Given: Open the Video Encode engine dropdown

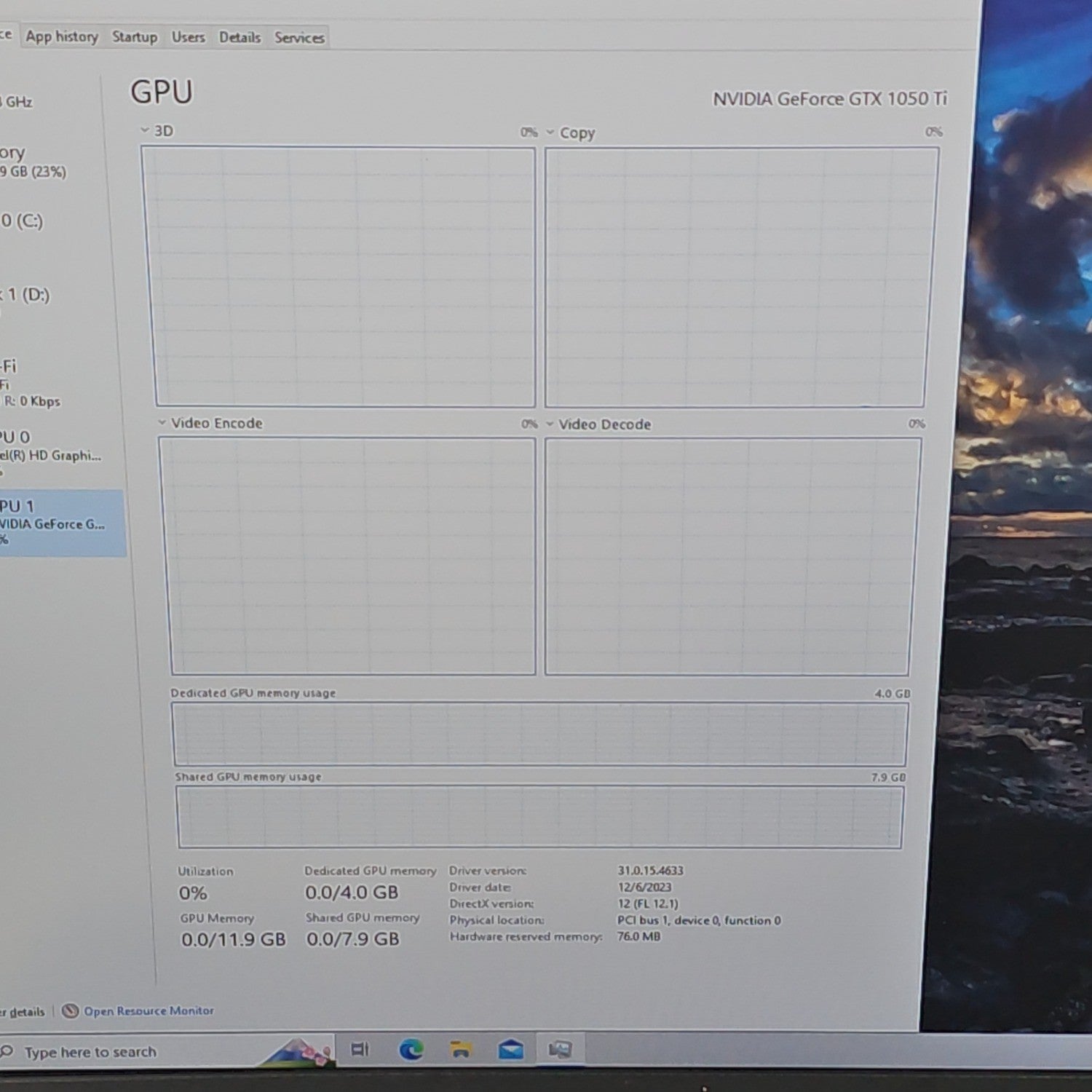Looking at the screenshot, I should coord(162,423).
